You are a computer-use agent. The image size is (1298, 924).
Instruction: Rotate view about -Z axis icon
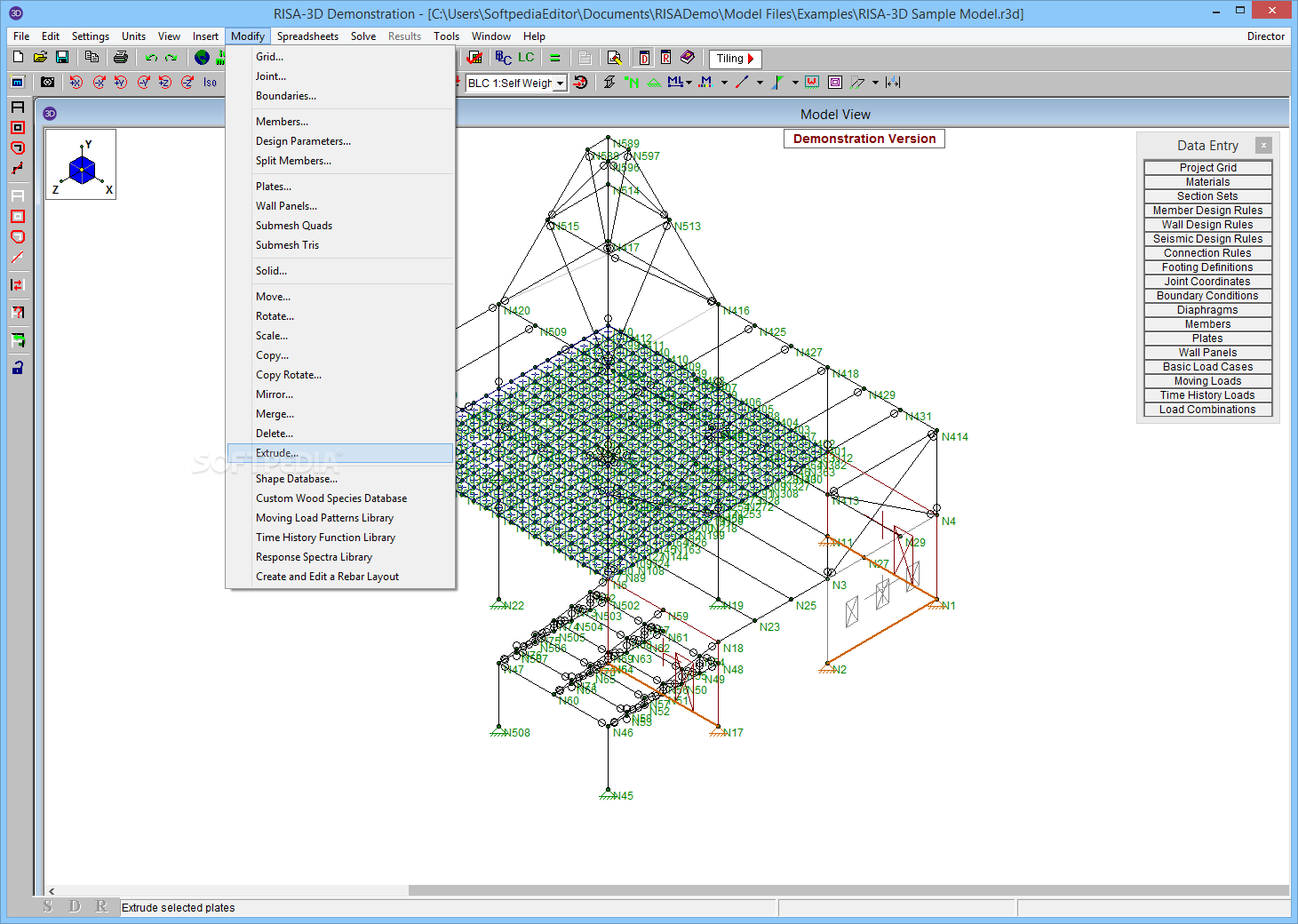tap(187, 82)
